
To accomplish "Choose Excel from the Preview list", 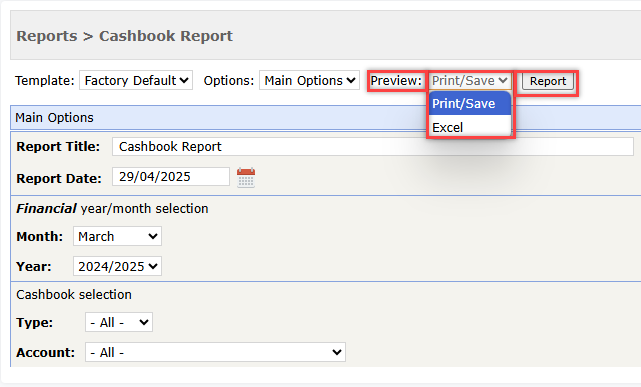I will [x=470, y=128].
